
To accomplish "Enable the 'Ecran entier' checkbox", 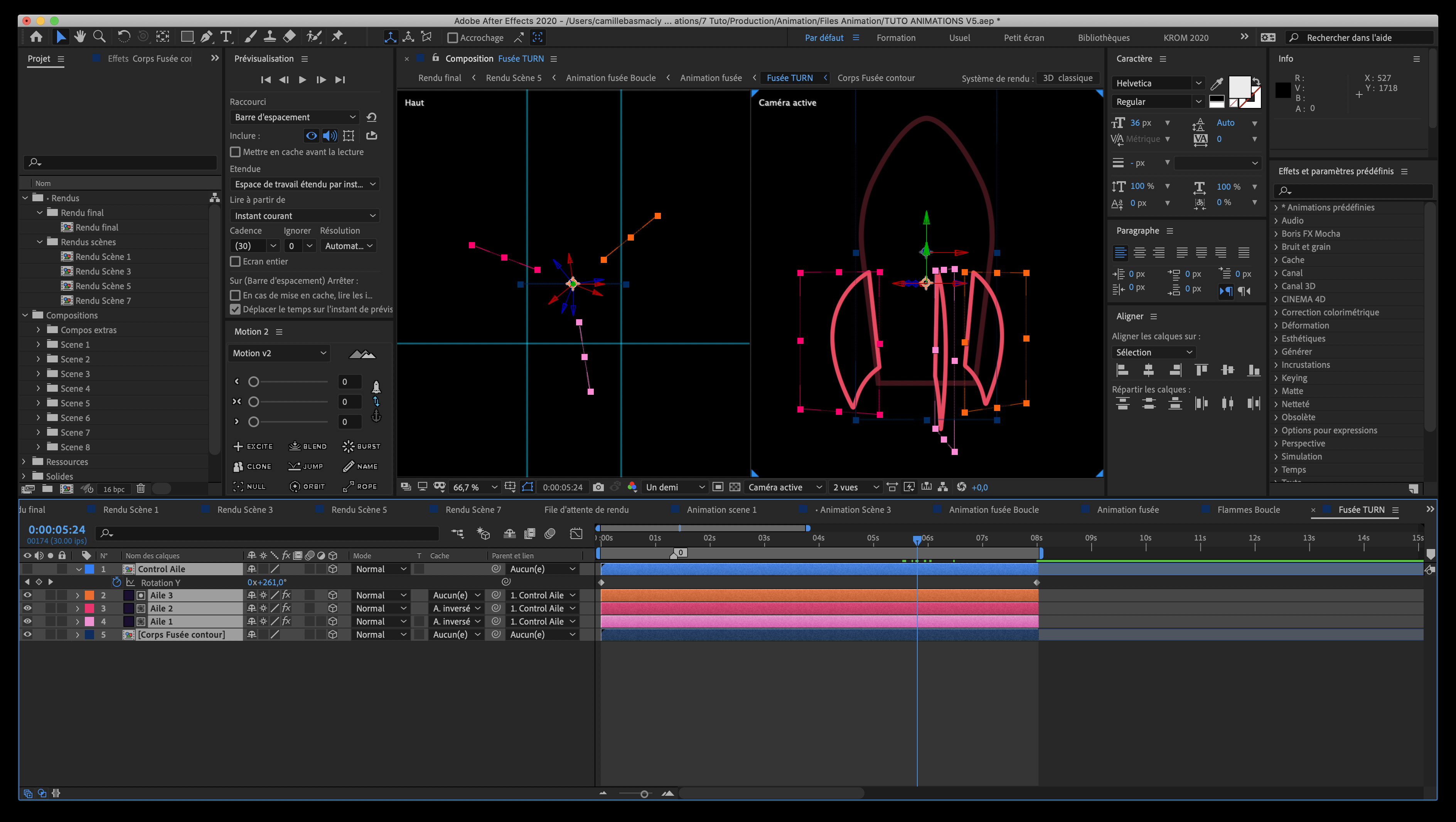I will (x=235, y=261).
